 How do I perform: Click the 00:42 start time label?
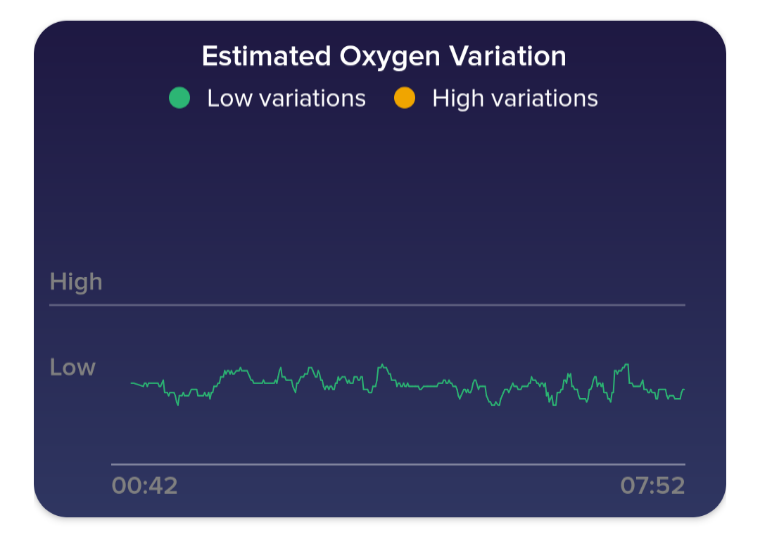coord(145,486)
